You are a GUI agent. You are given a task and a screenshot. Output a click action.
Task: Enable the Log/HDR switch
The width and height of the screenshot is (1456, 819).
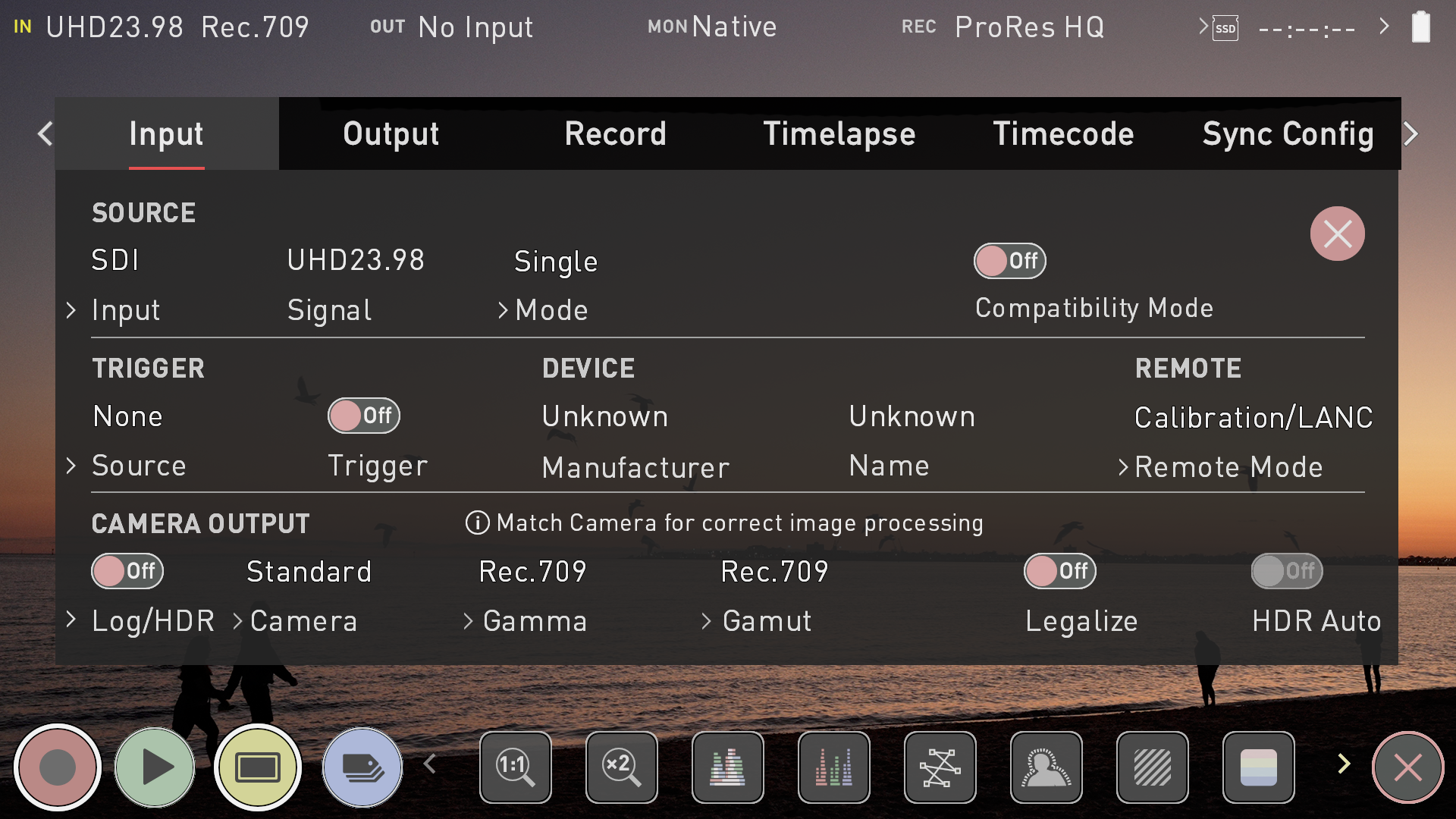127,571
